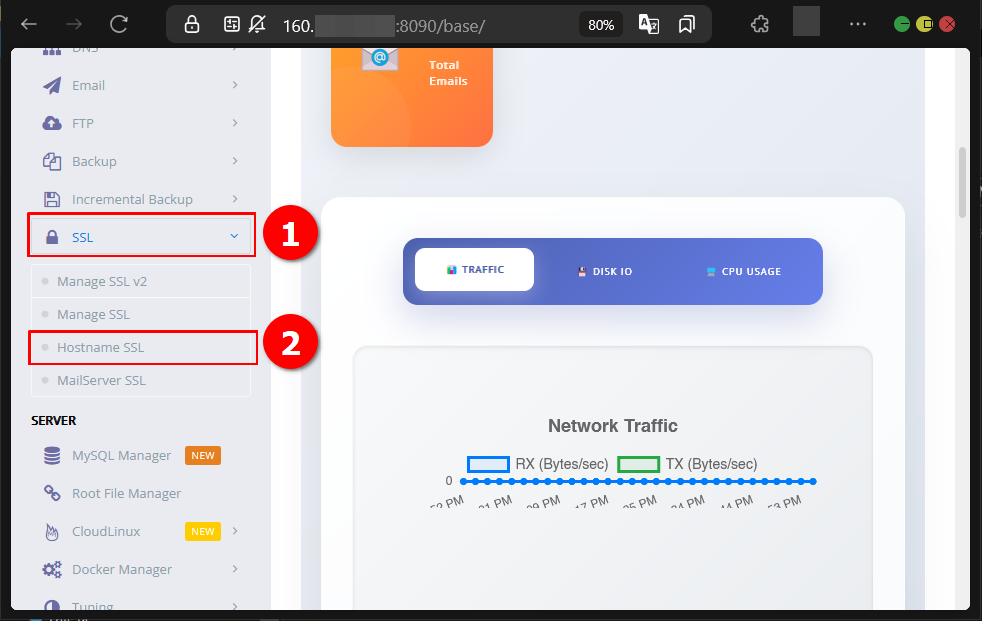The width and height of the screenshot is (982, 621).
Task: Click the NEW badge beside MySQL Manager
Action: point(203,456)
